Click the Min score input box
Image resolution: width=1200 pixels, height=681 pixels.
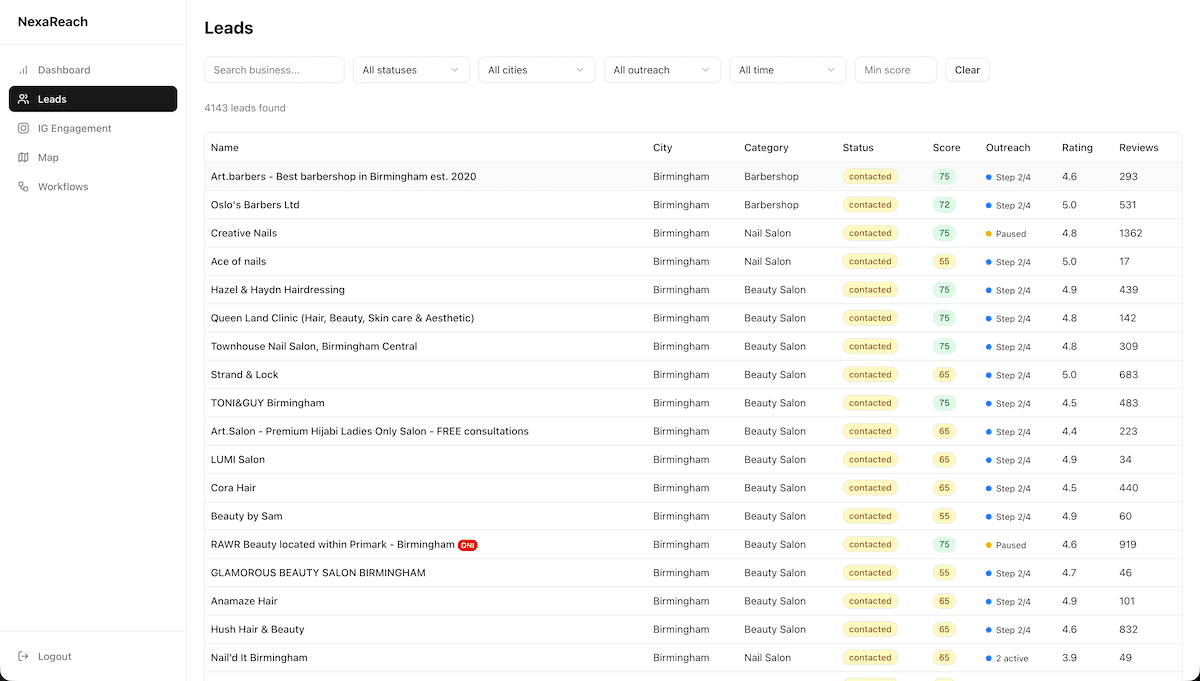pos(894,70)
